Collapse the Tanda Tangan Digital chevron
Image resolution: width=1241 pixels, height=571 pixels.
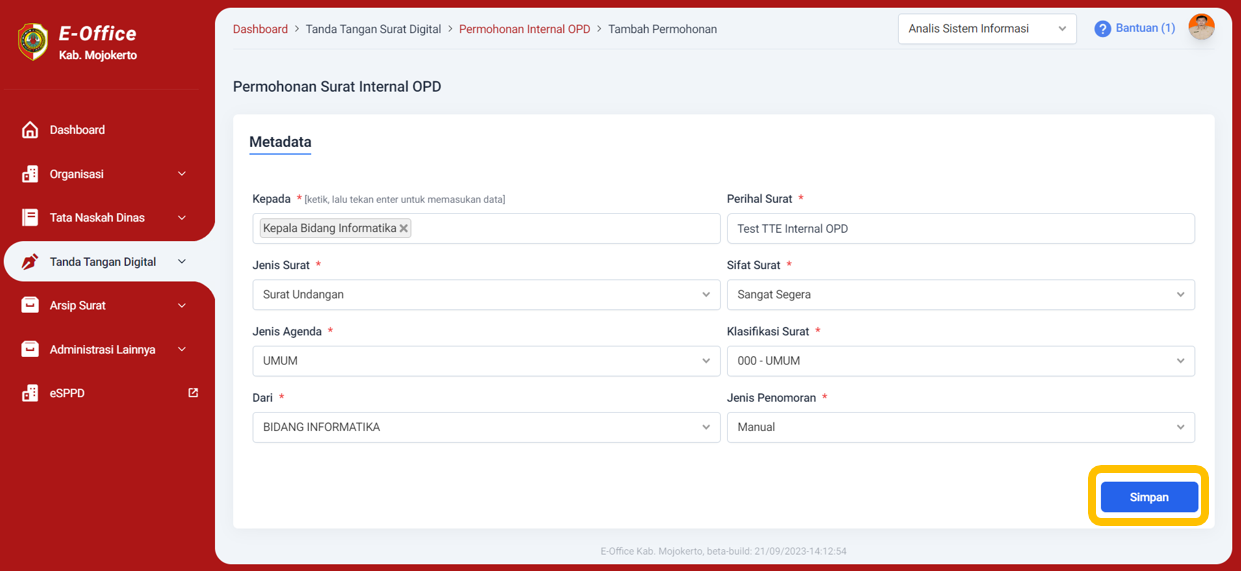(x=182, y=262)
